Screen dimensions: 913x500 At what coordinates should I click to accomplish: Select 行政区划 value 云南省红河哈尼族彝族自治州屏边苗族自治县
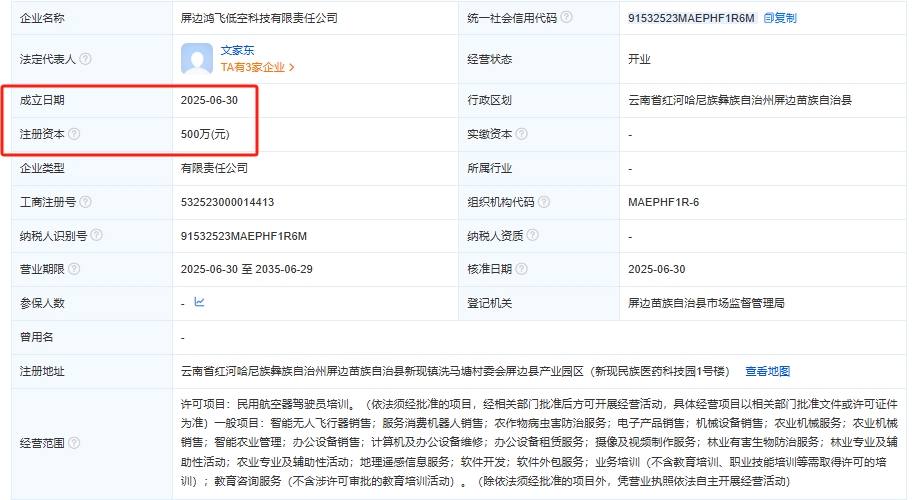click(740, 100)
